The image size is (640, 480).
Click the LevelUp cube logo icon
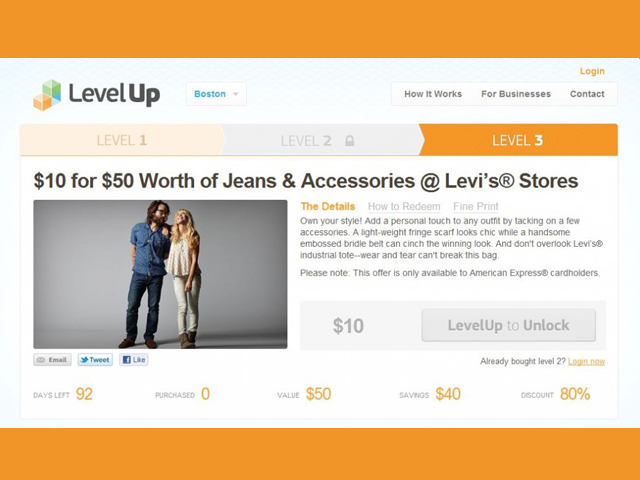point(47,95)
